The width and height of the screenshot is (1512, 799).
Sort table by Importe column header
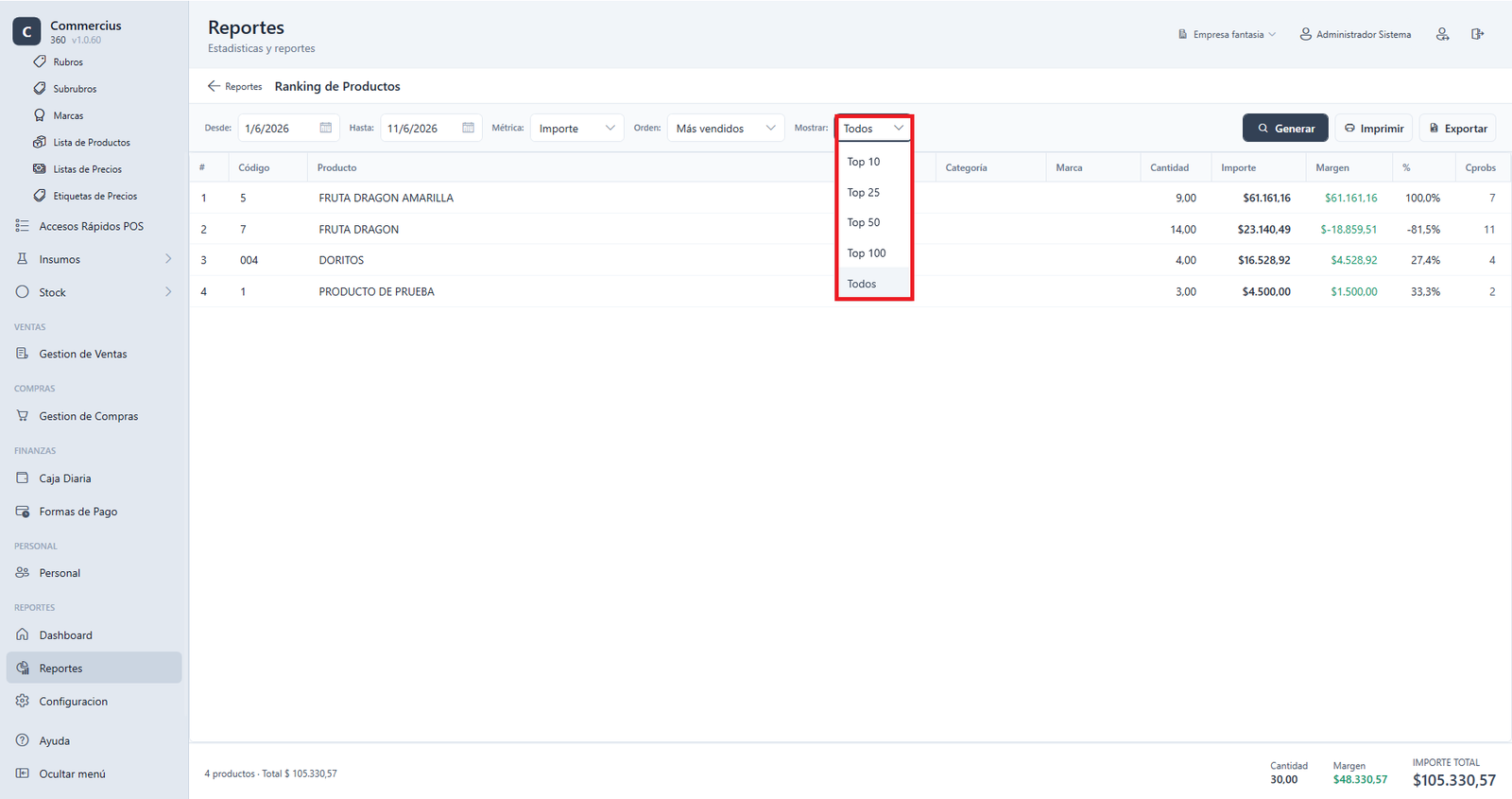pyautogui.click(x=1238, y=167)
